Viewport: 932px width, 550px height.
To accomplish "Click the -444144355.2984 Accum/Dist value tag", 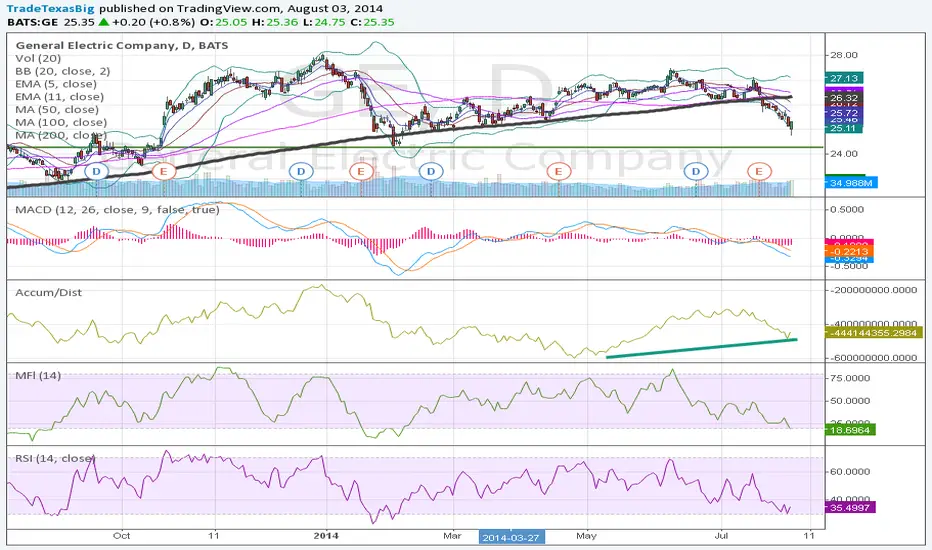I will (874, 333).
